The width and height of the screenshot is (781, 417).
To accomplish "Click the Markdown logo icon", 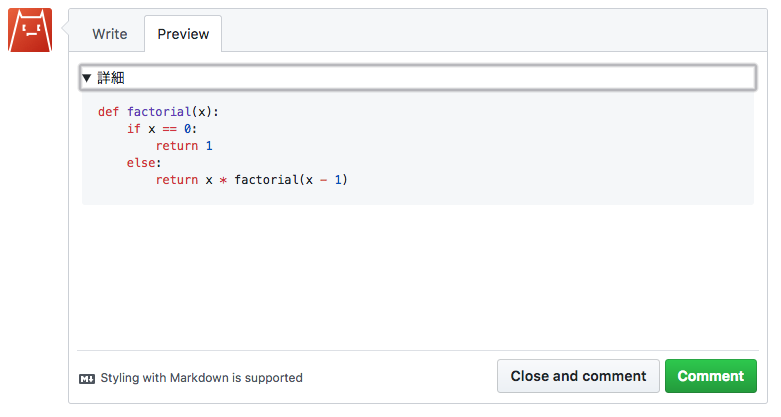I will click(x=87, y=378).
